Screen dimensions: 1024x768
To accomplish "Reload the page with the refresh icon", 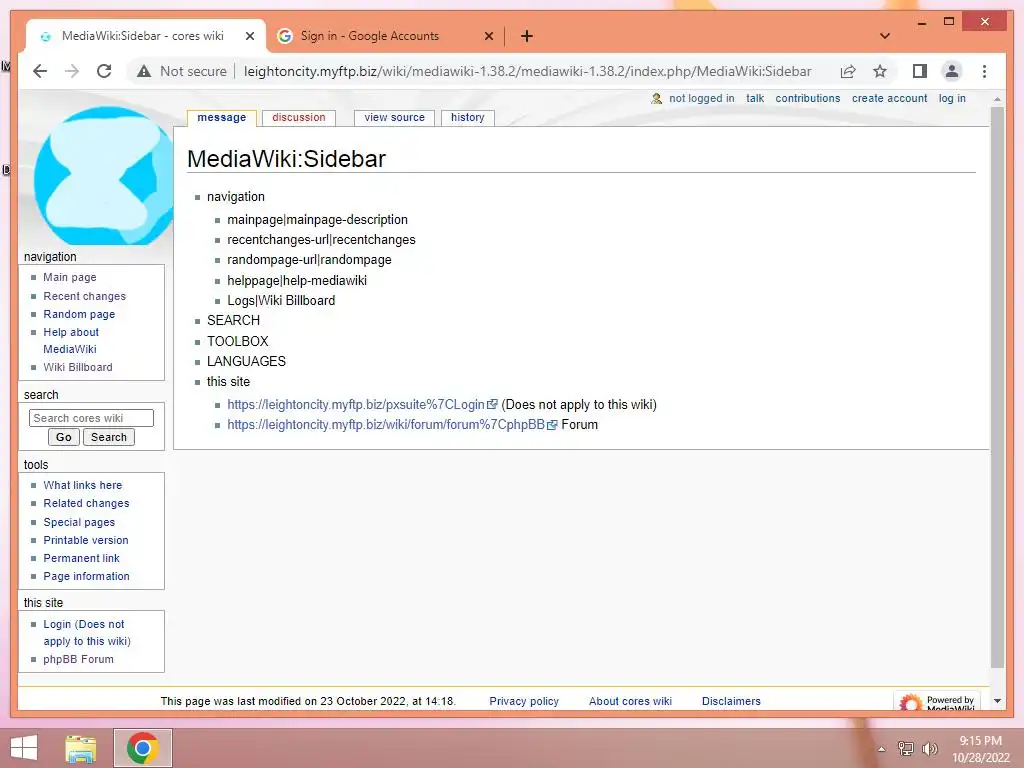I will tap(104, 71).
